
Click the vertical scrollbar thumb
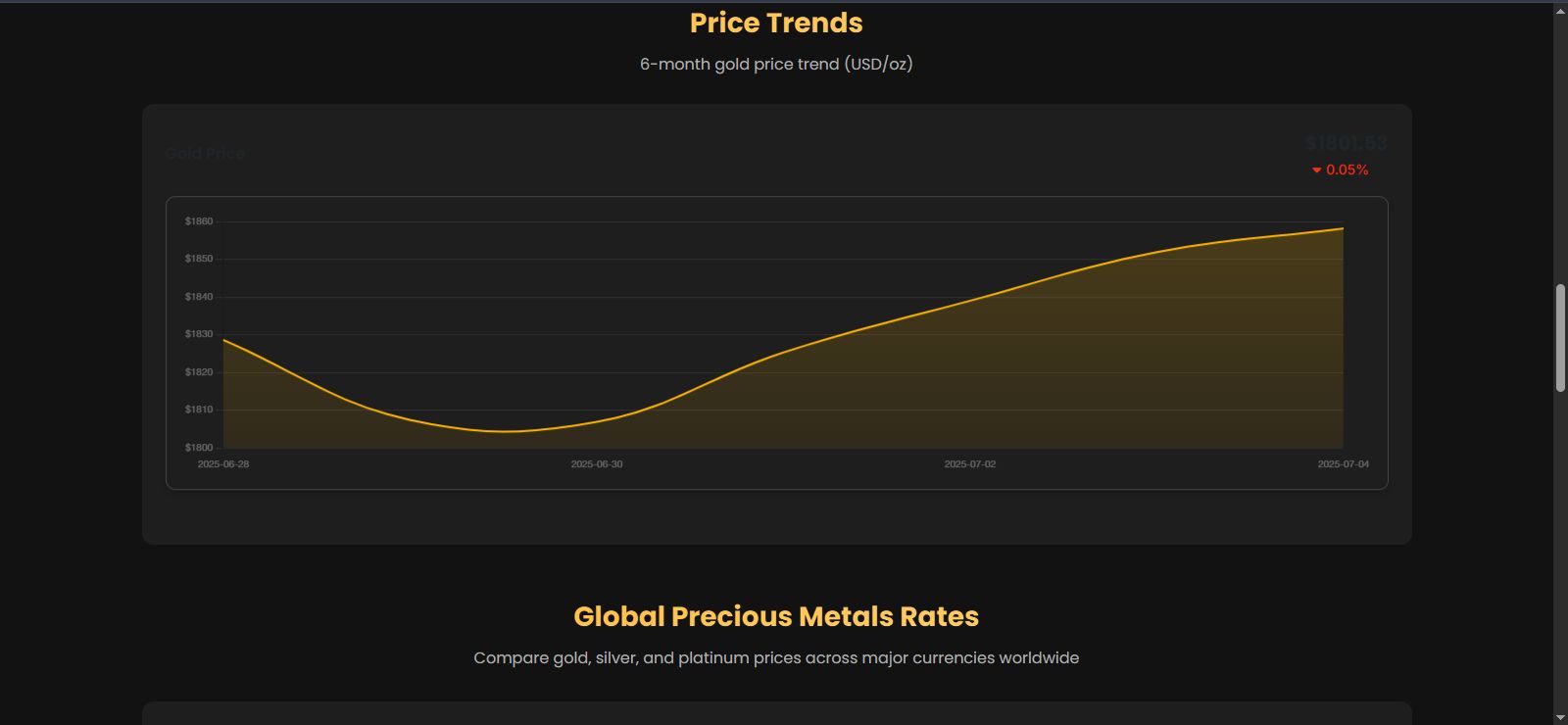click(x=1560, y=338)
